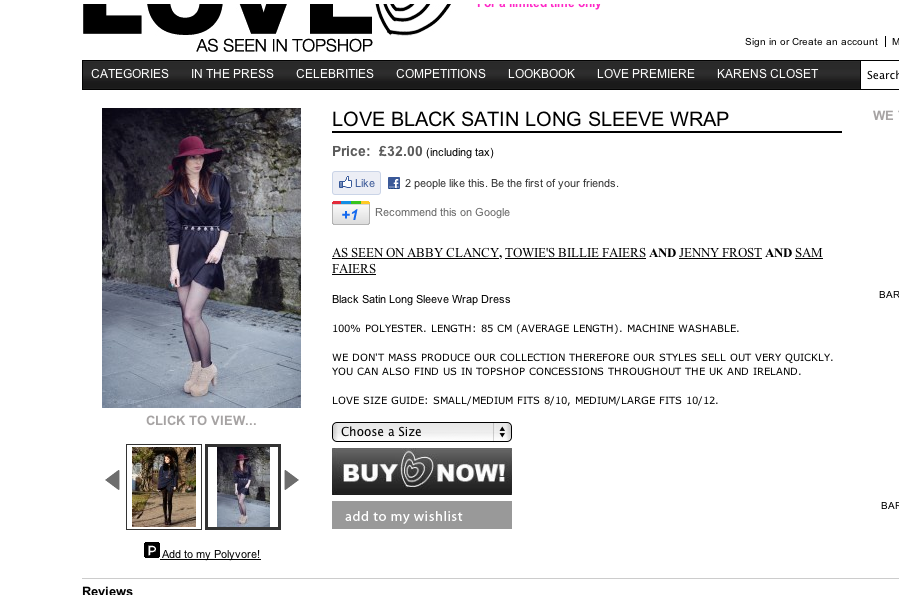Click the Polyvore P icon
The image size is (899, 600).
coord(151,551)
